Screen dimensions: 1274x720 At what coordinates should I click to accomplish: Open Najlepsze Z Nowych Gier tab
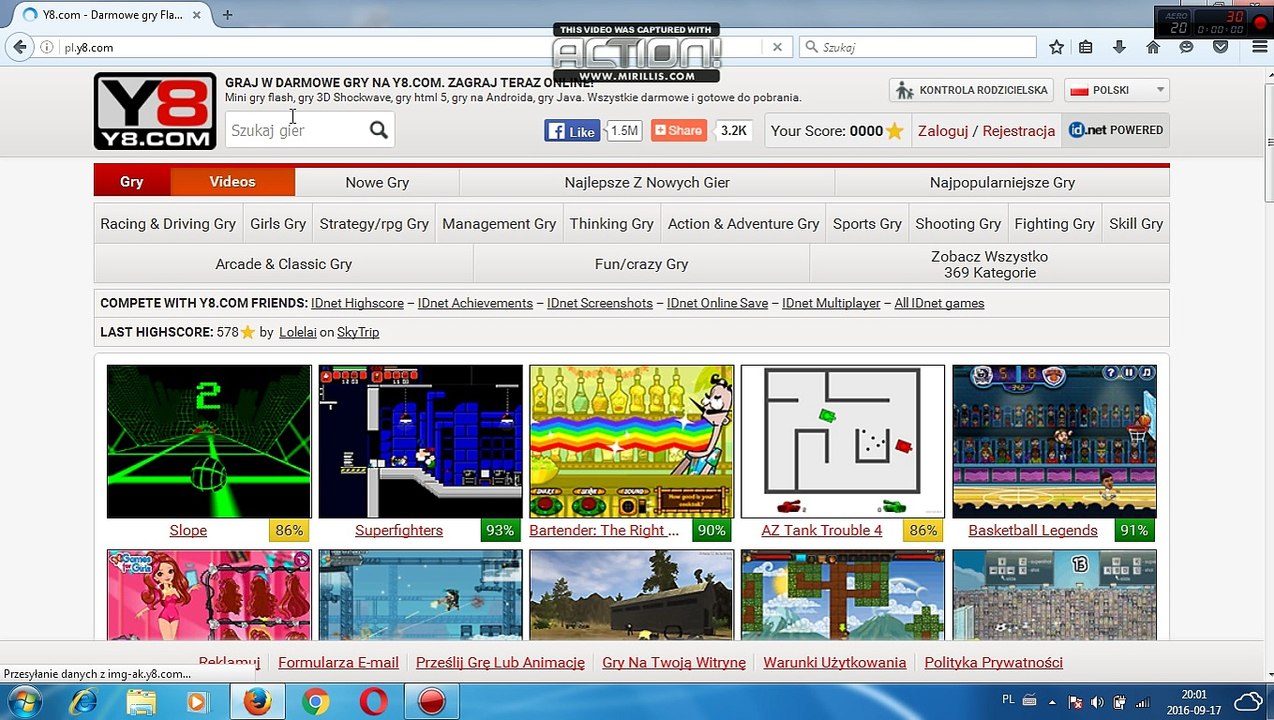647,182
